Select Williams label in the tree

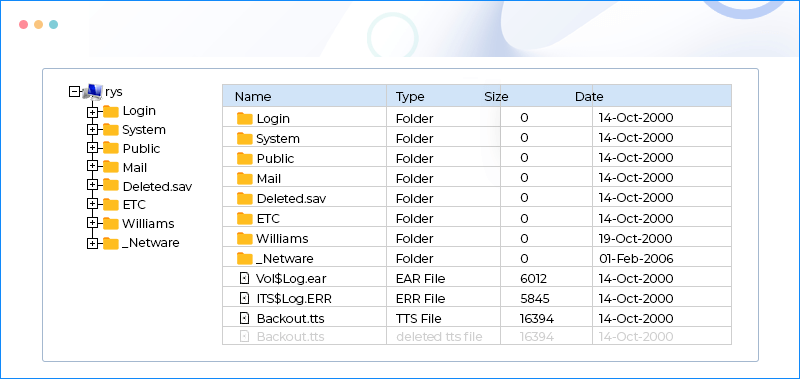148,224
